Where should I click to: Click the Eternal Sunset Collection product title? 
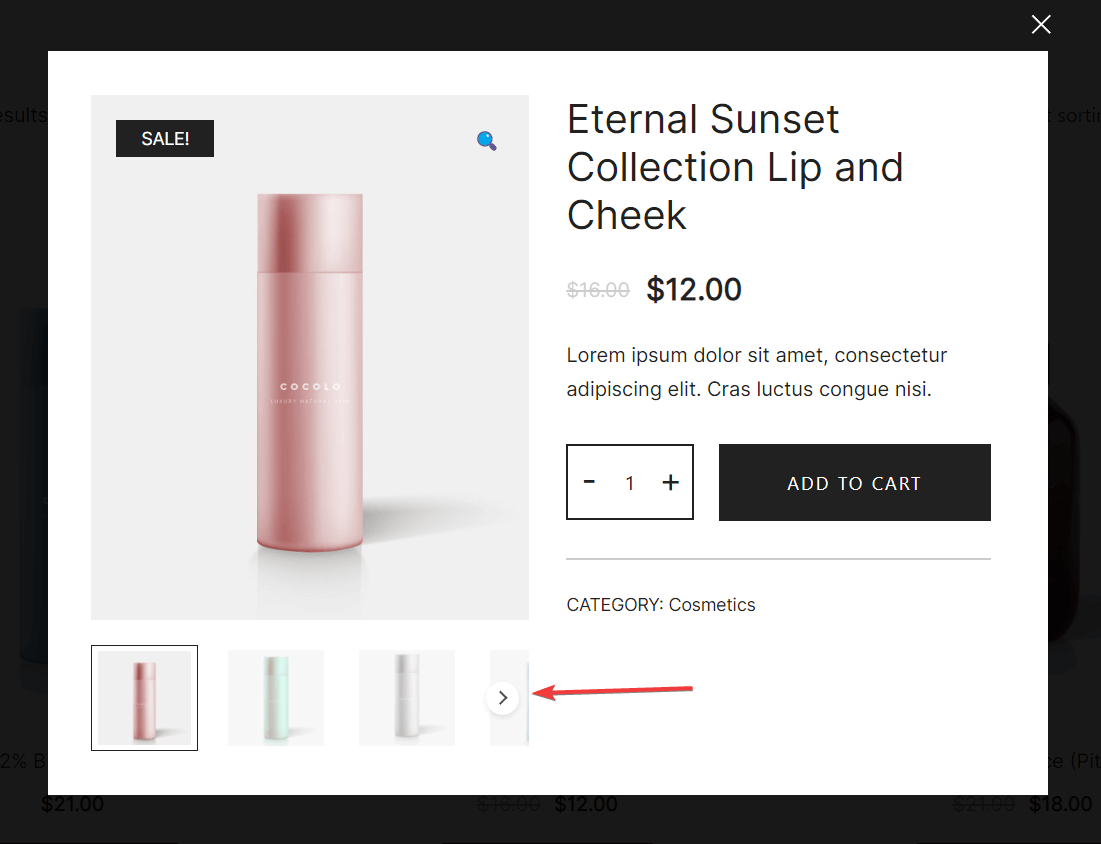coord(735,167)
